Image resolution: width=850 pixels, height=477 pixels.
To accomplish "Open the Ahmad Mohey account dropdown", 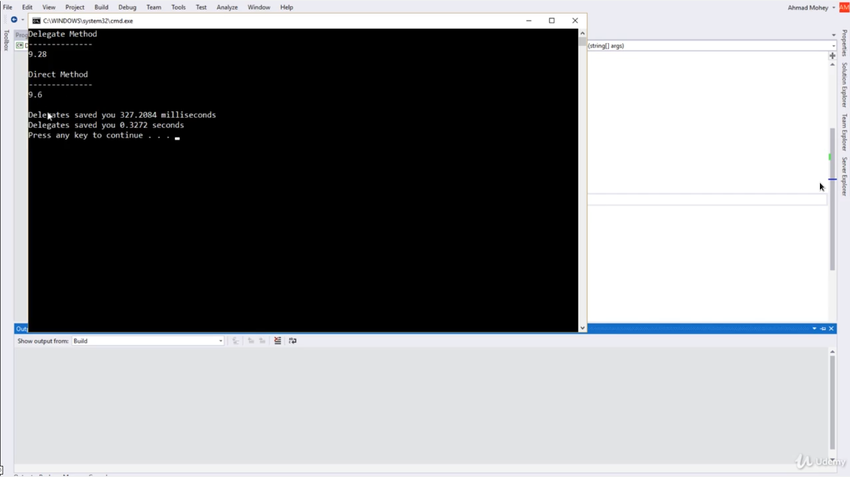I will 811,8.
